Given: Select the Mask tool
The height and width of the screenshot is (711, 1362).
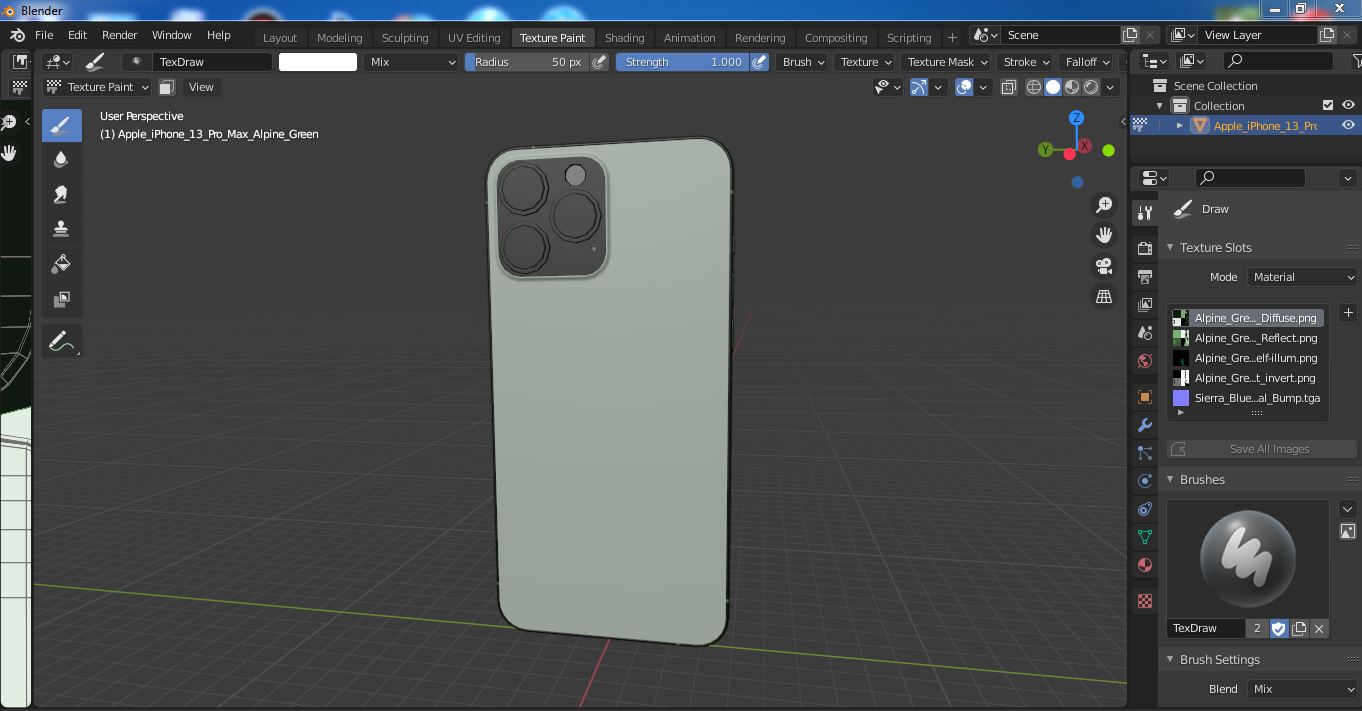Looking at the screenshot, I should pos(61,299).
